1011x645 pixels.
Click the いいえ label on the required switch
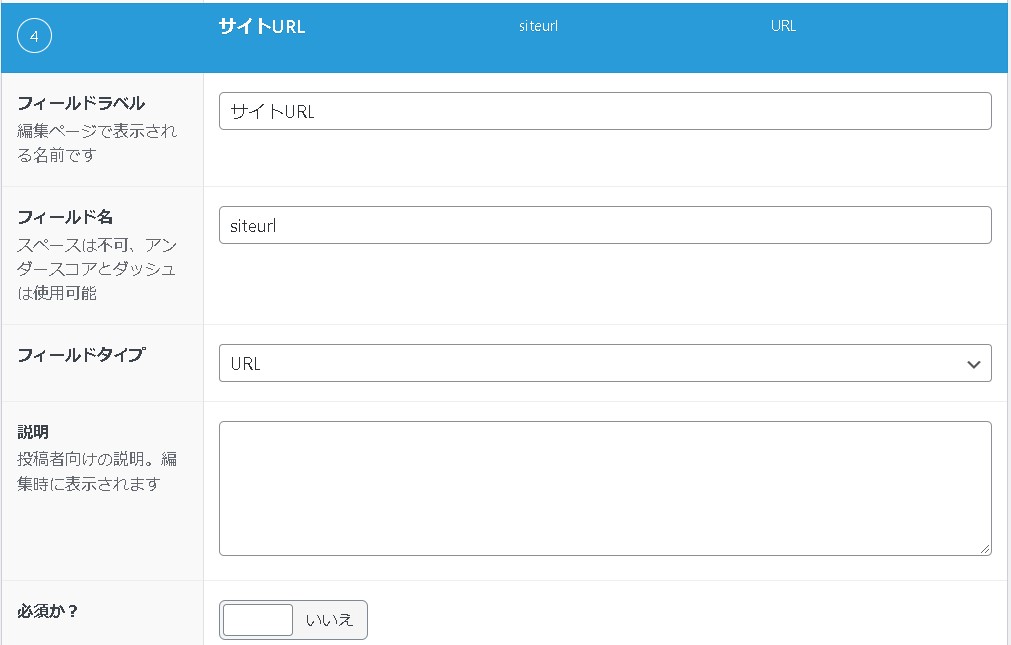click(330, 620)
